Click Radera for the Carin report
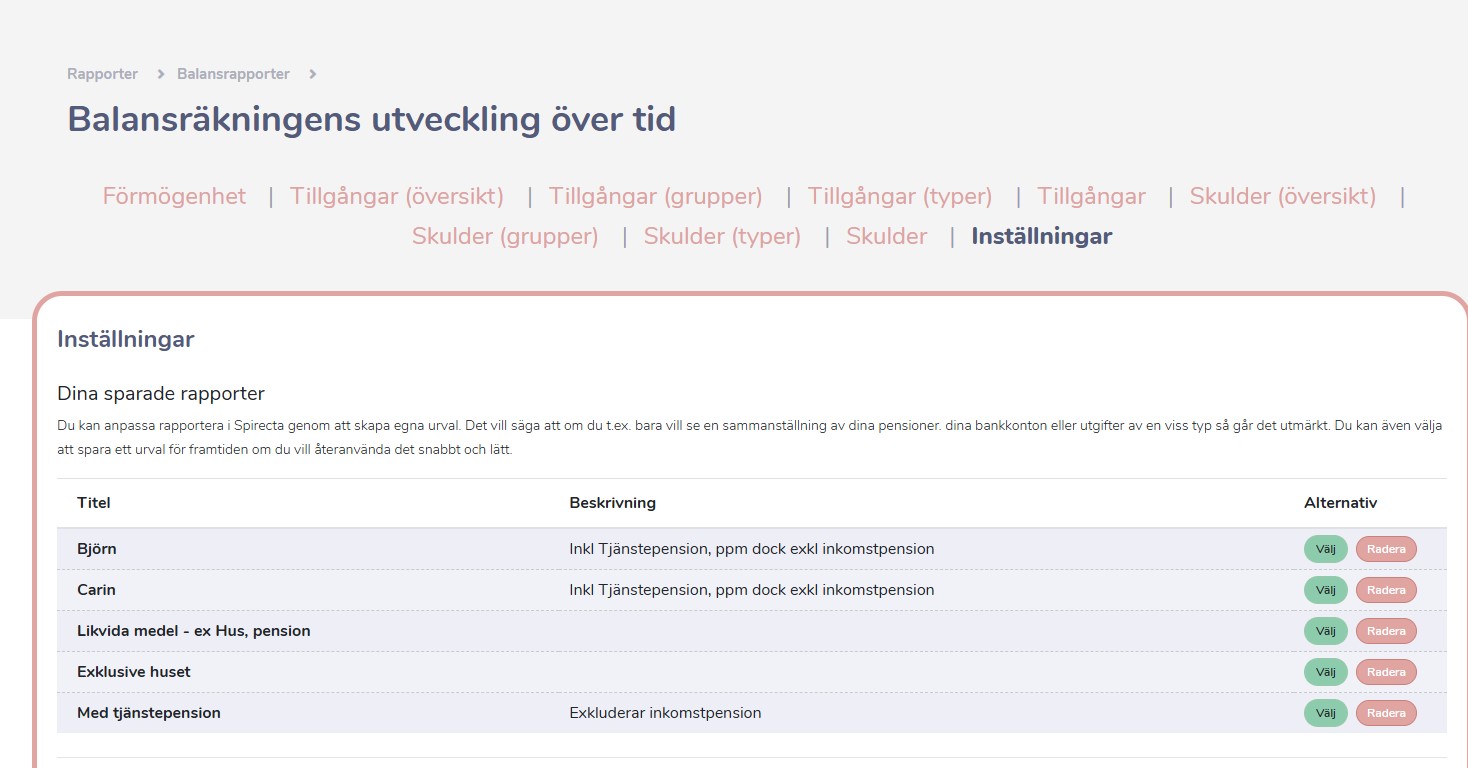 1386,590
